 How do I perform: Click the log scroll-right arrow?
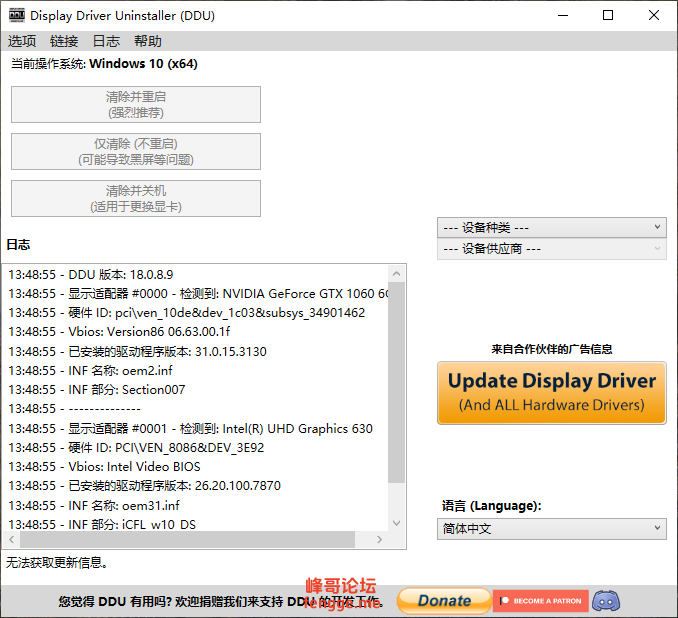point(380,539)
